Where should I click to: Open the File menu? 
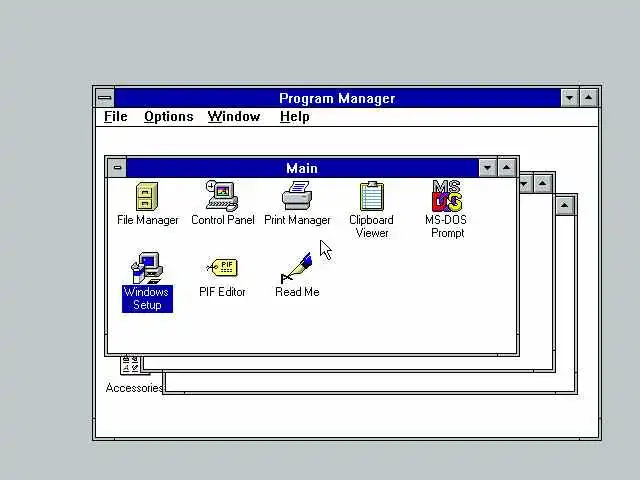116,117
